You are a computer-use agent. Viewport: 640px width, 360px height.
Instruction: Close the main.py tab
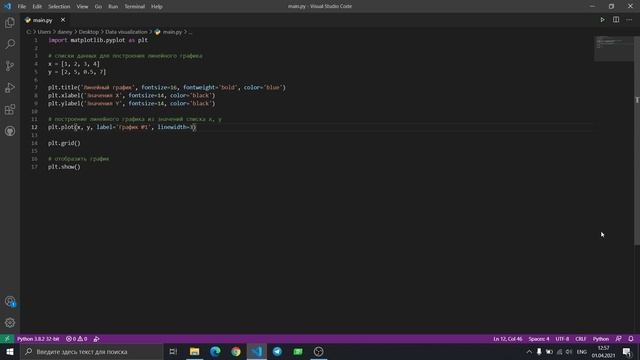63,20
